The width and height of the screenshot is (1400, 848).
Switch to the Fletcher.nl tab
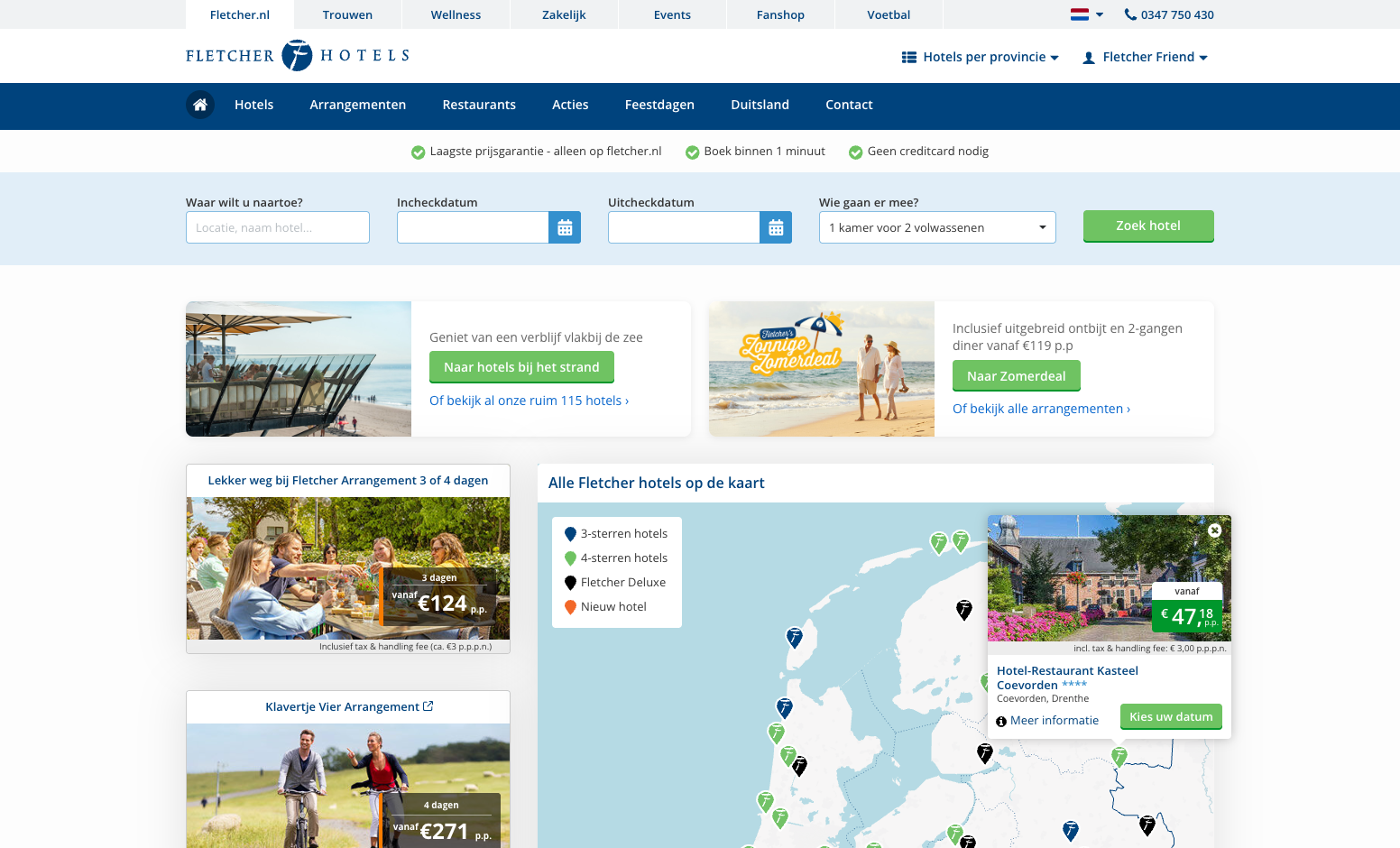point(240,14)
